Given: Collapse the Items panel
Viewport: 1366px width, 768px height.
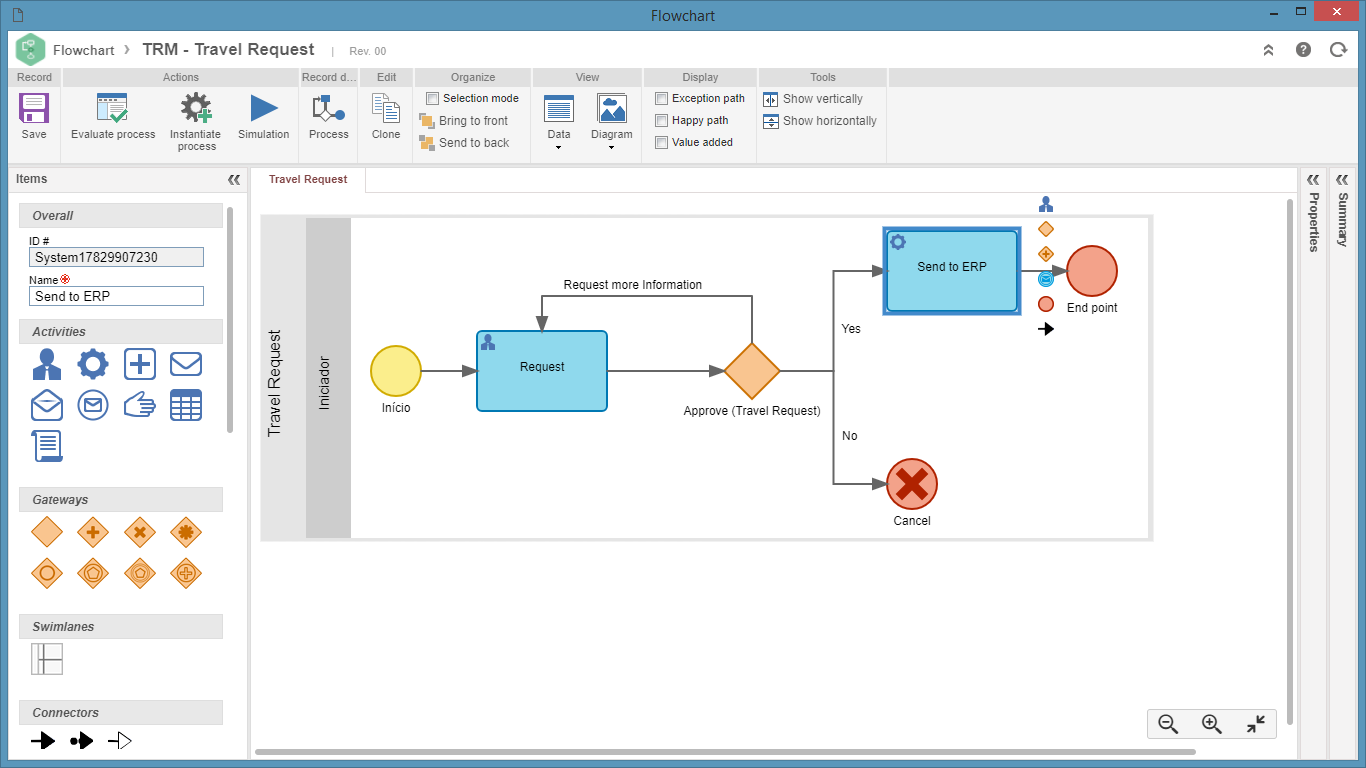Looking at the screenshot, I should pyautogui.click(x=234, y=180).
